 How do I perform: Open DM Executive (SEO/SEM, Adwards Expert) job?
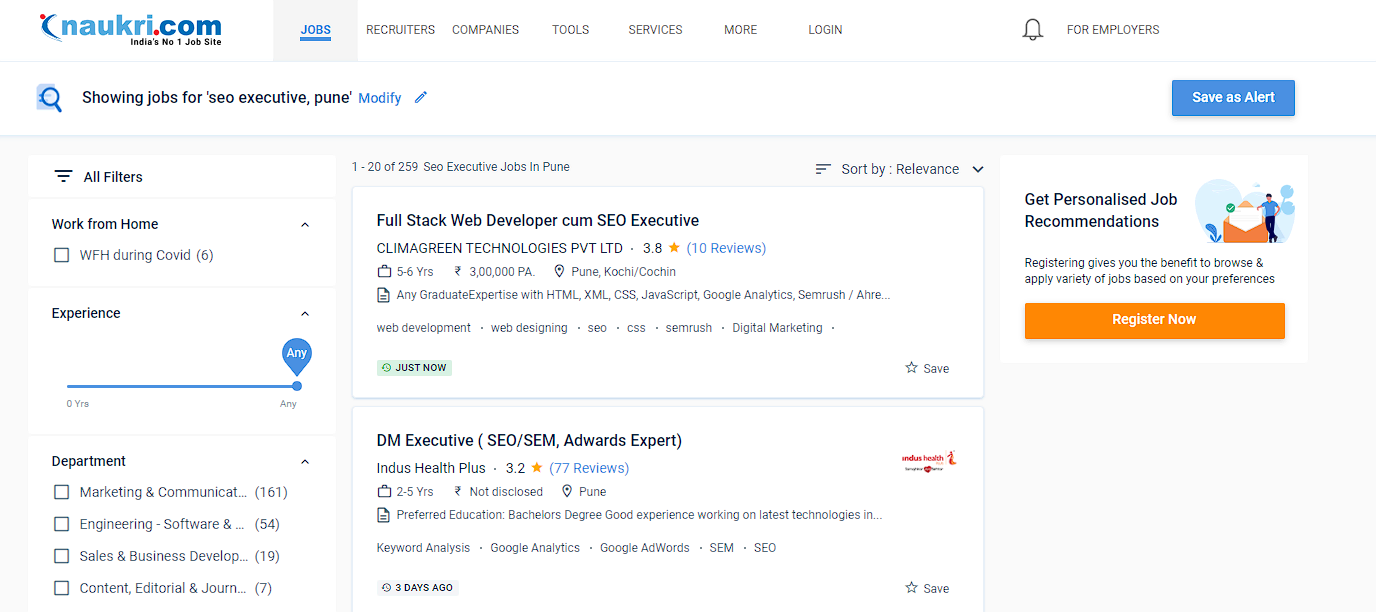pos(529,440)
